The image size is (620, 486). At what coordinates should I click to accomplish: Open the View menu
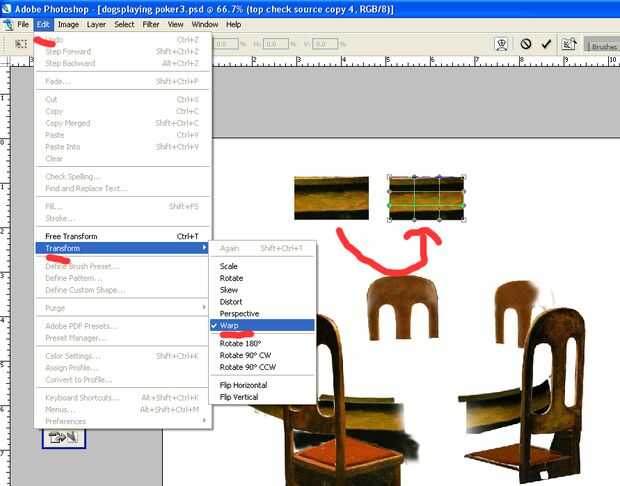point(175,25)
